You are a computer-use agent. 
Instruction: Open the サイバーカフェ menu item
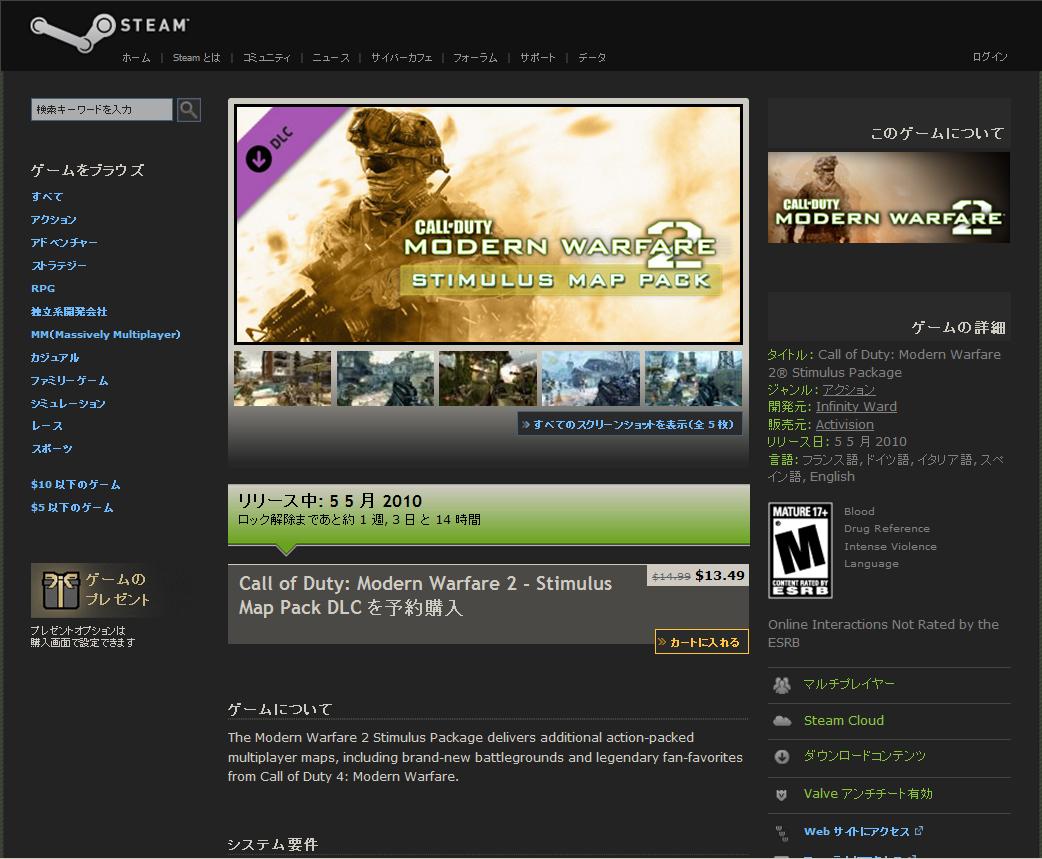[401, 58]
